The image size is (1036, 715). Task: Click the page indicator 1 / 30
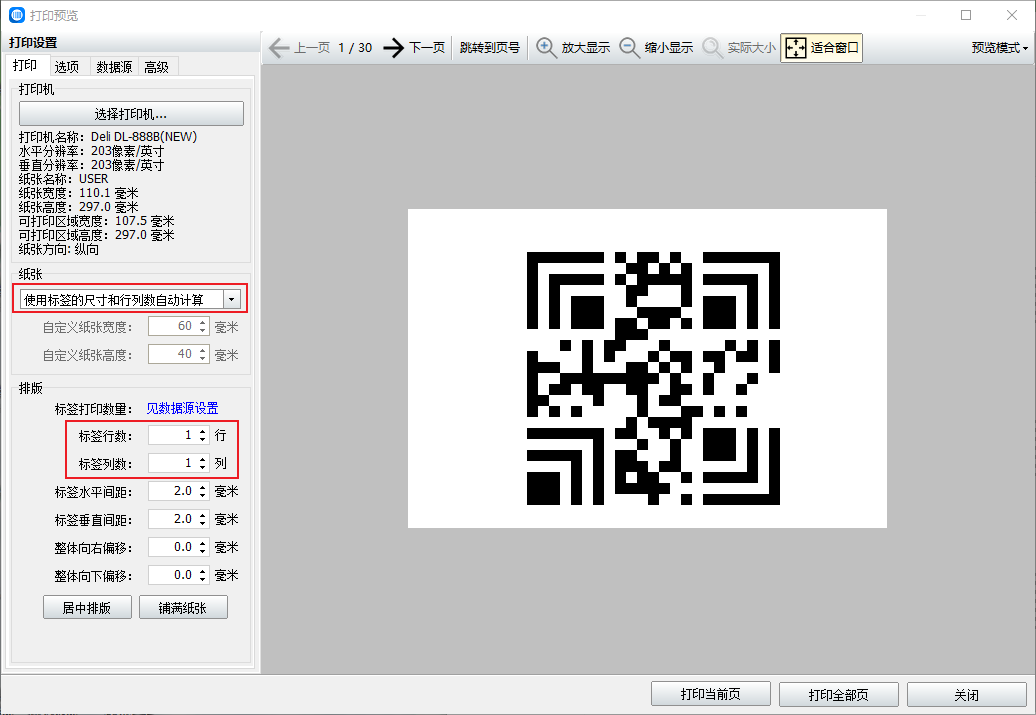point(355,48)
